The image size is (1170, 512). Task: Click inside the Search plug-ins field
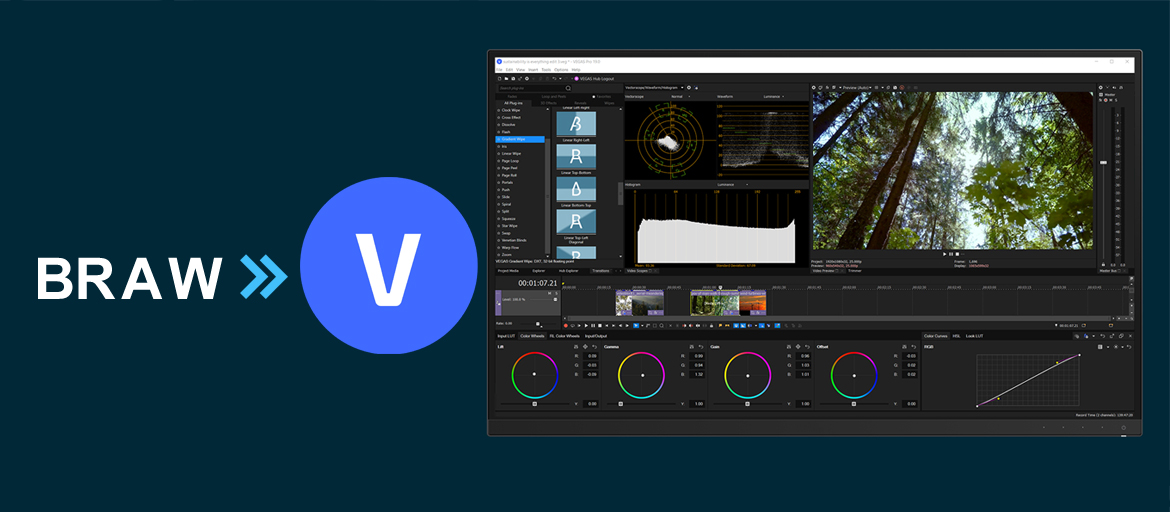535,88
